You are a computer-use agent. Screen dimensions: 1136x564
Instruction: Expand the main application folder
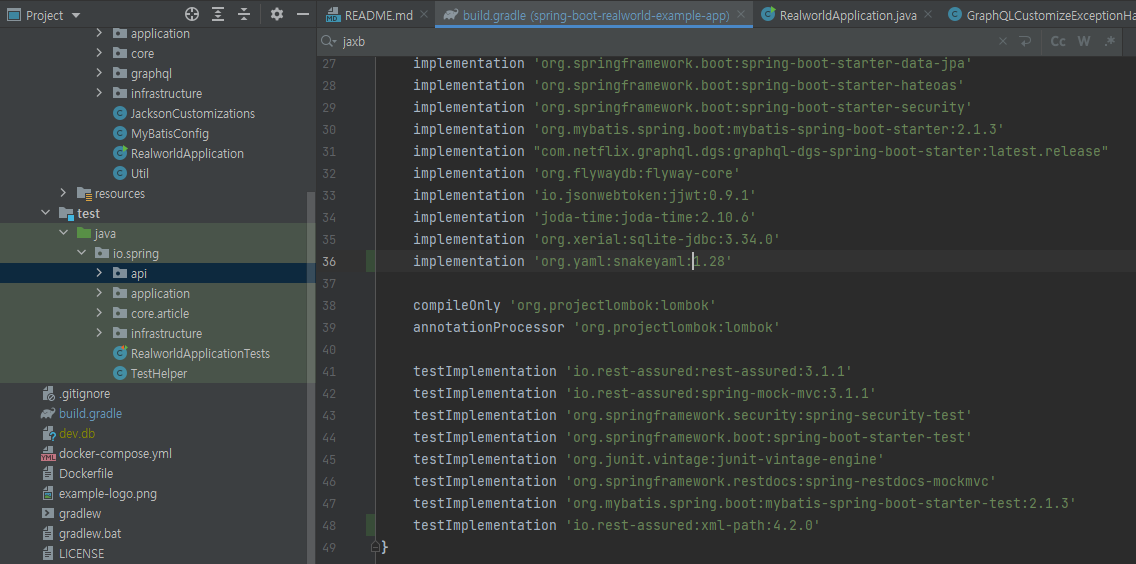(x=99, y=33)
